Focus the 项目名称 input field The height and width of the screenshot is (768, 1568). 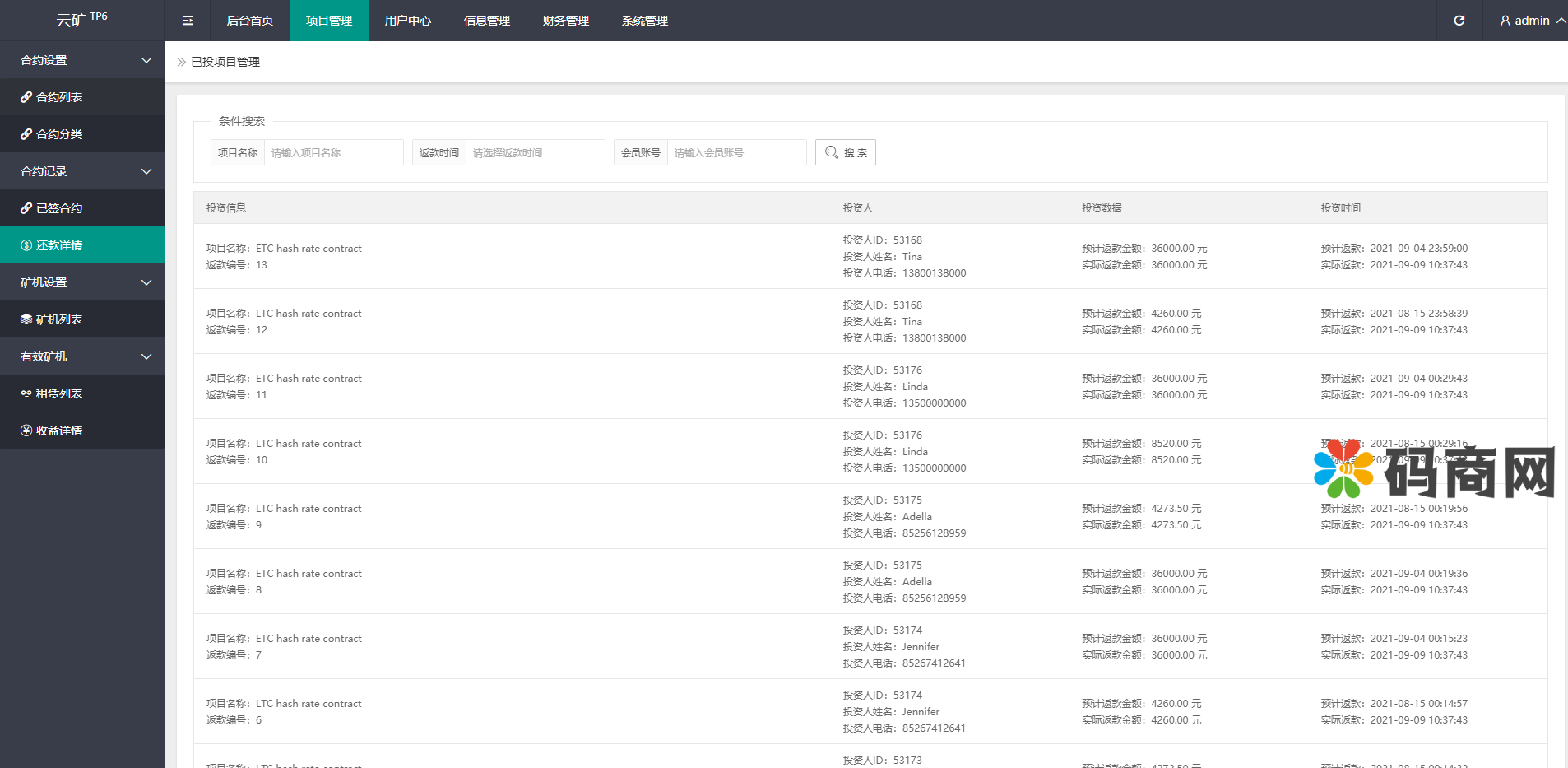click(x=333, y=152)
